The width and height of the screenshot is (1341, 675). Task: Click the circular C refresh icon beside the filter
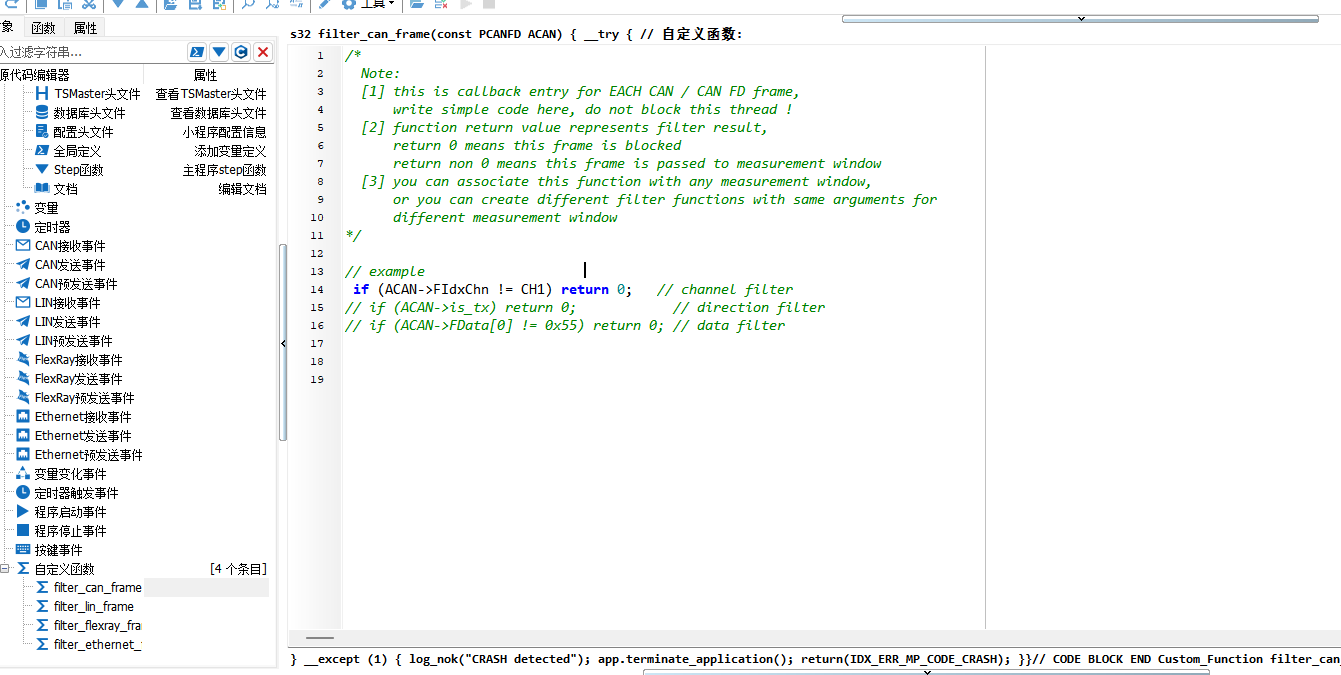pos(241,52)
